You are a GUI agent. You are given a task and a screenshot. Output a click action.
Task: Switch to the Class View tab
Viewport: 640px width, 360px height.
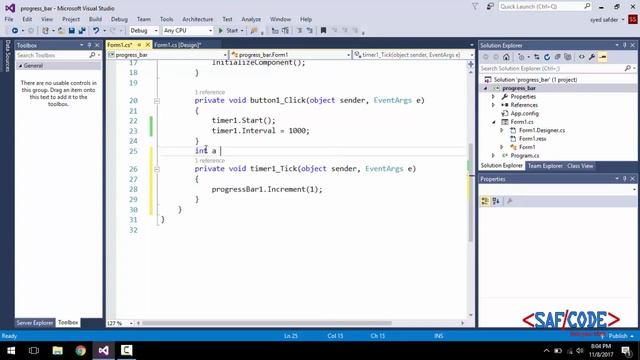coord(580,166)
